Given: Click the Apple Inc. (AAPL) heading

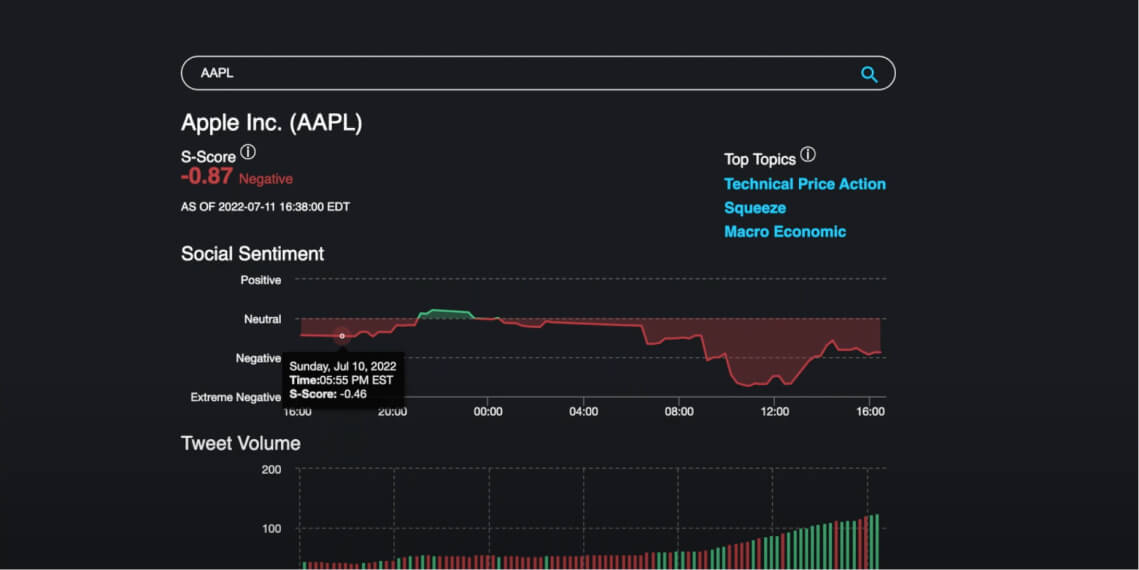Looking at the screenshot, I should click(272, 123).
